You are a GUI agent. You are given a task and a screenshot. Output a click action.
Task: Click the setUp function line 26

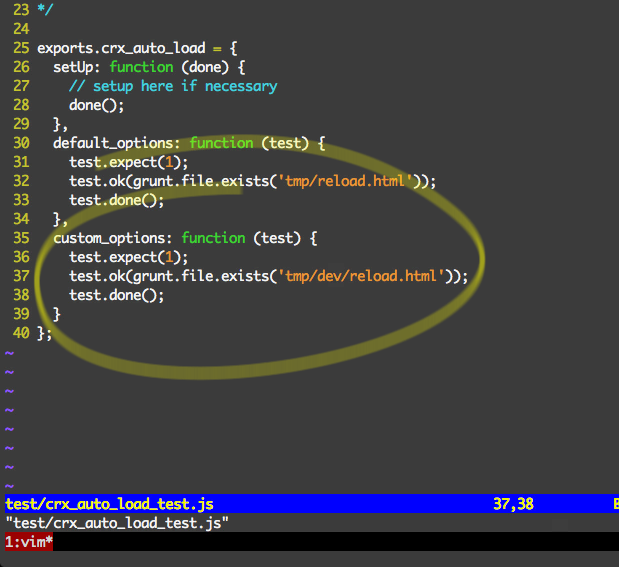click(x=149, y=67)
